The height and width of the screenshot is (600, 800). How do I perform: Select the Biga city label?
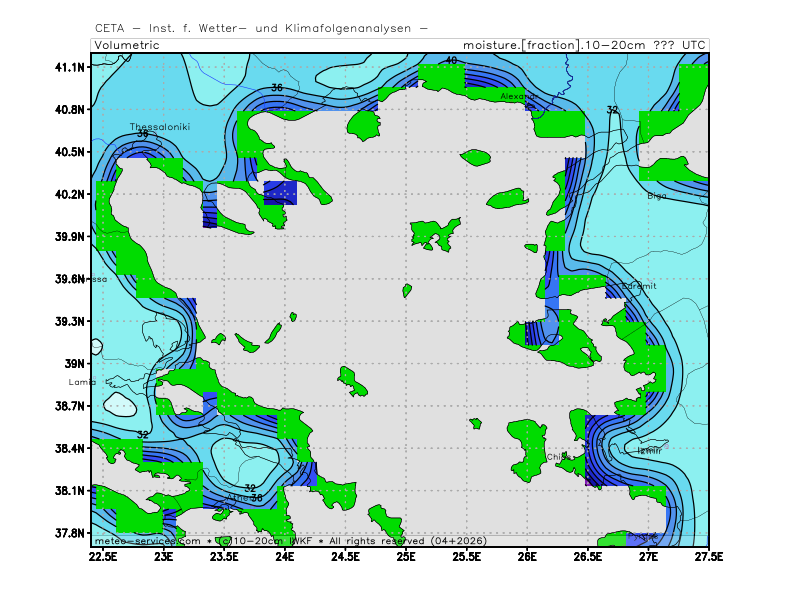(656, 196)
